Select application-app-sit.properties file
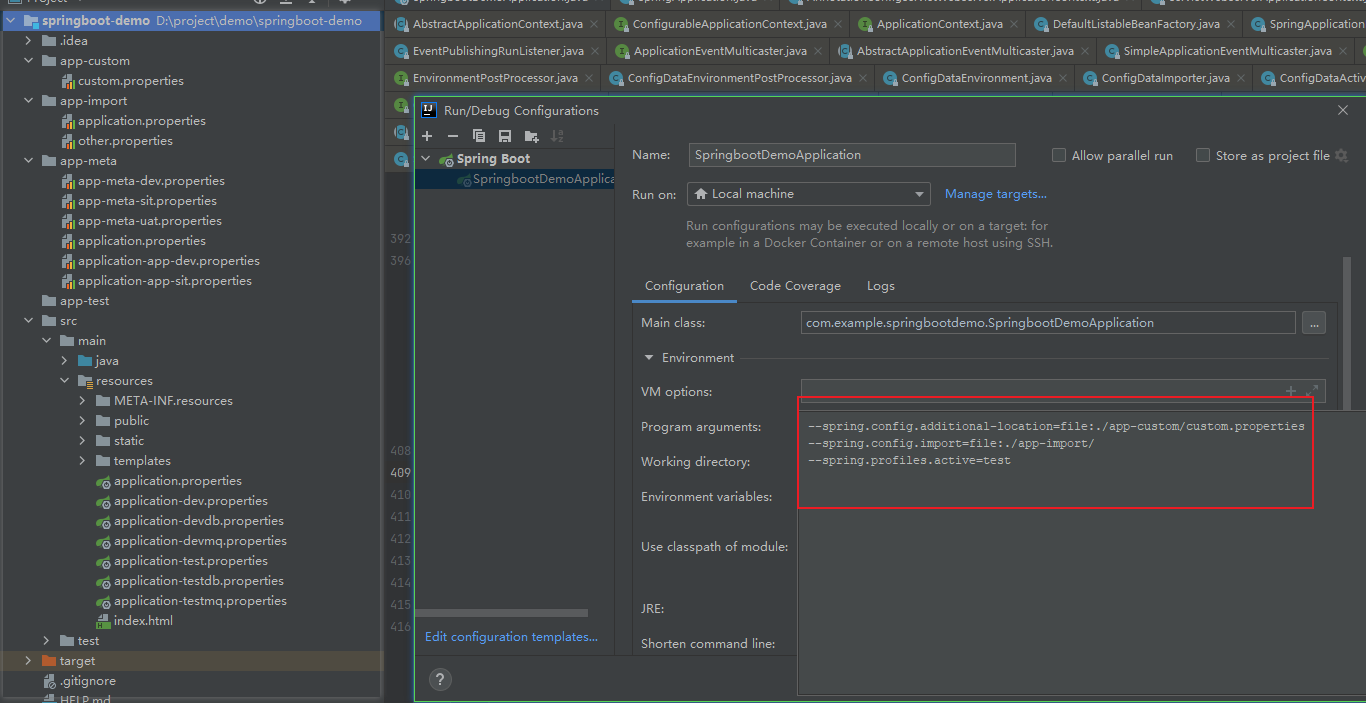 click(x=165, y=281)
